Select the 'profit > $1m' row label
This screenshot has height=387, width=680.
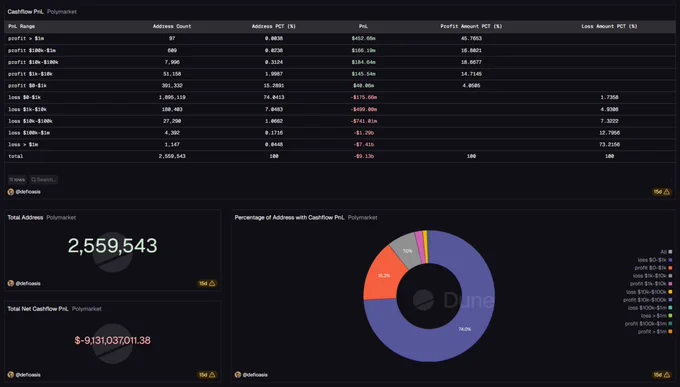(x=26, y=39)
